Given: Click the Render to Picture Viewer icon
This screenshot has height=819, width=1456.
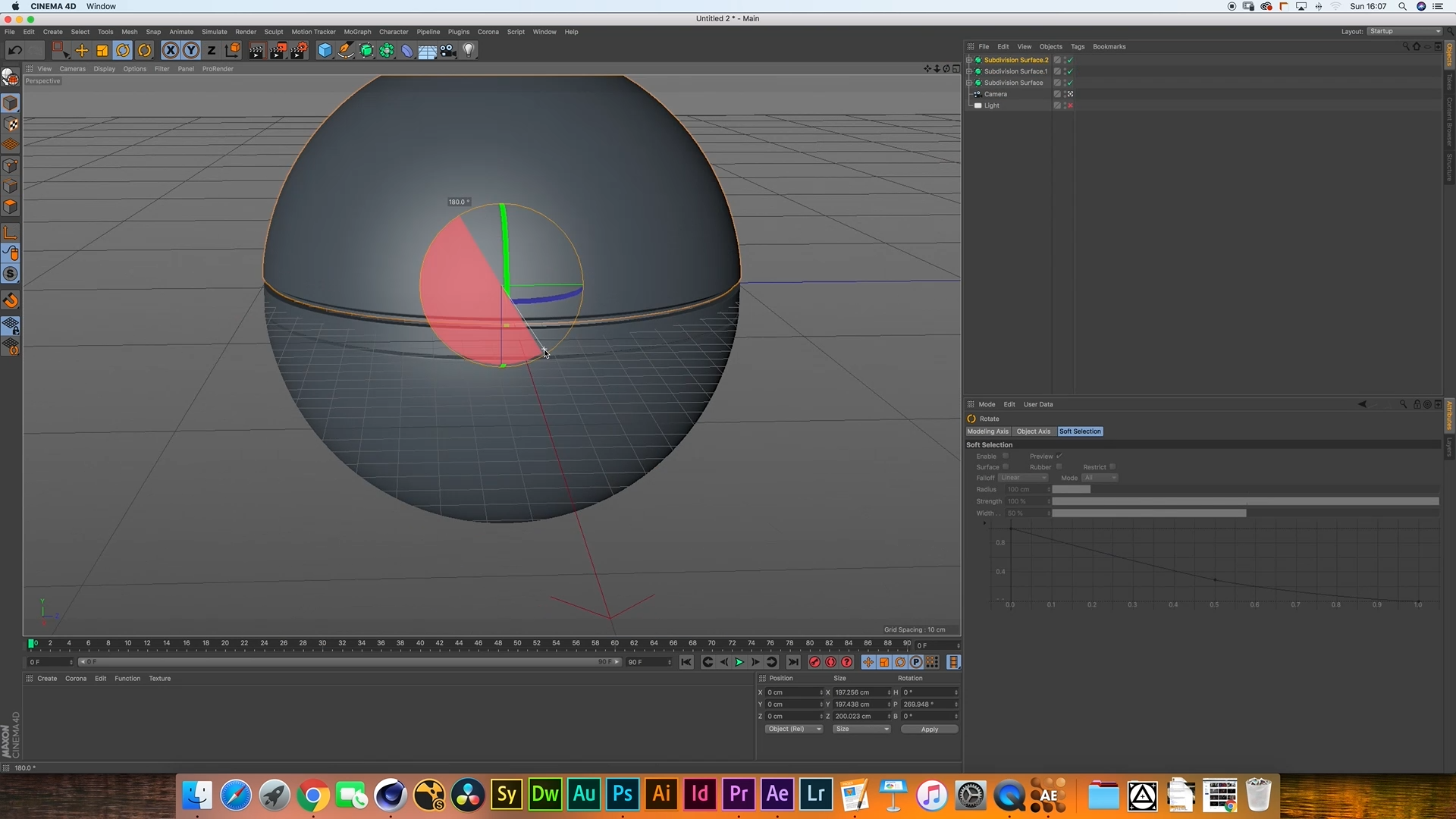Looking at the screenshot, I should point(278,50).
